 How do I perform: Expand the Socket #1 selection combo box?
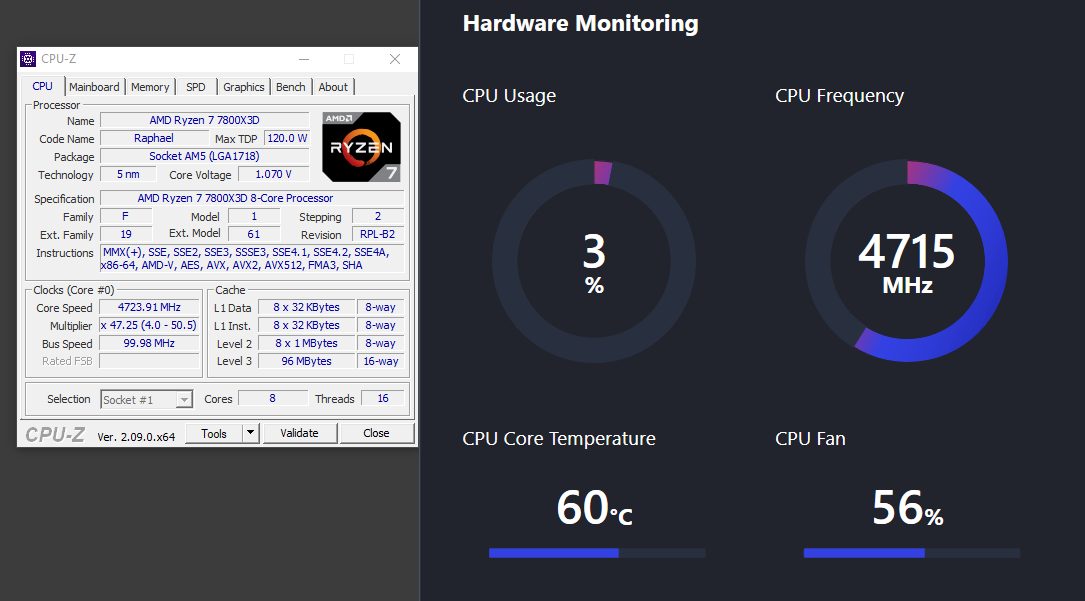pos(184,399)
